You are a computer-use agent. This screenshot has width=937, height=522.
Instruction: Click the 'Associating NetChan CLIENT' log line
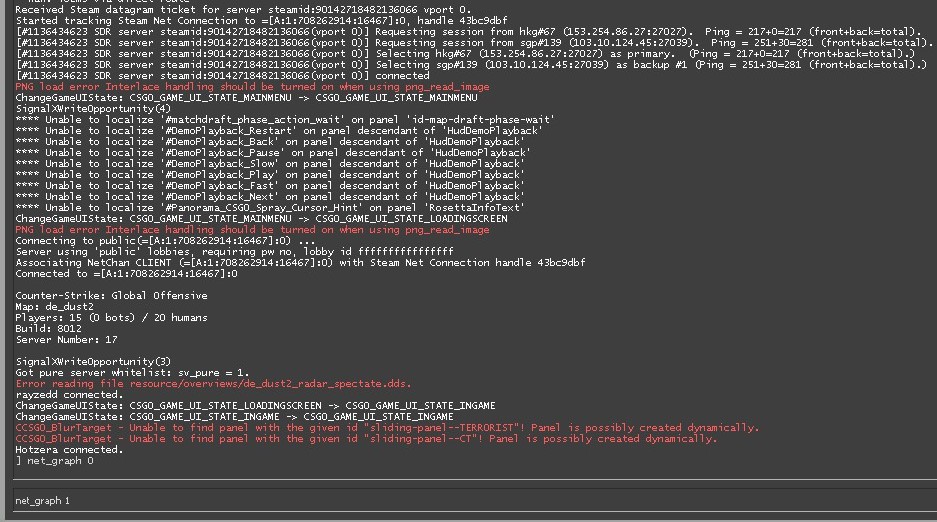point(300,263)
